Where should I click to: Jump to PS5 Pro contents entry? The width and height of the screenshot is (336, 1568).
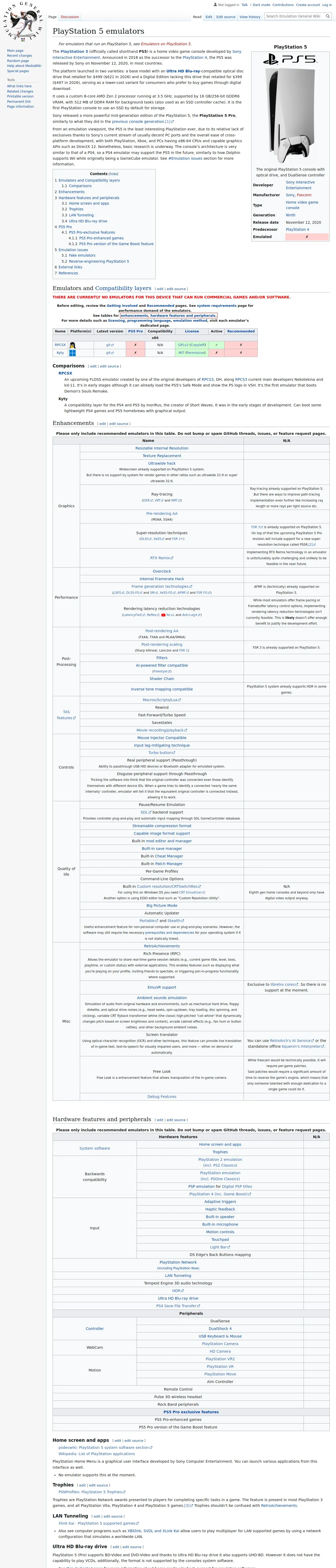(x=65, y=226)
